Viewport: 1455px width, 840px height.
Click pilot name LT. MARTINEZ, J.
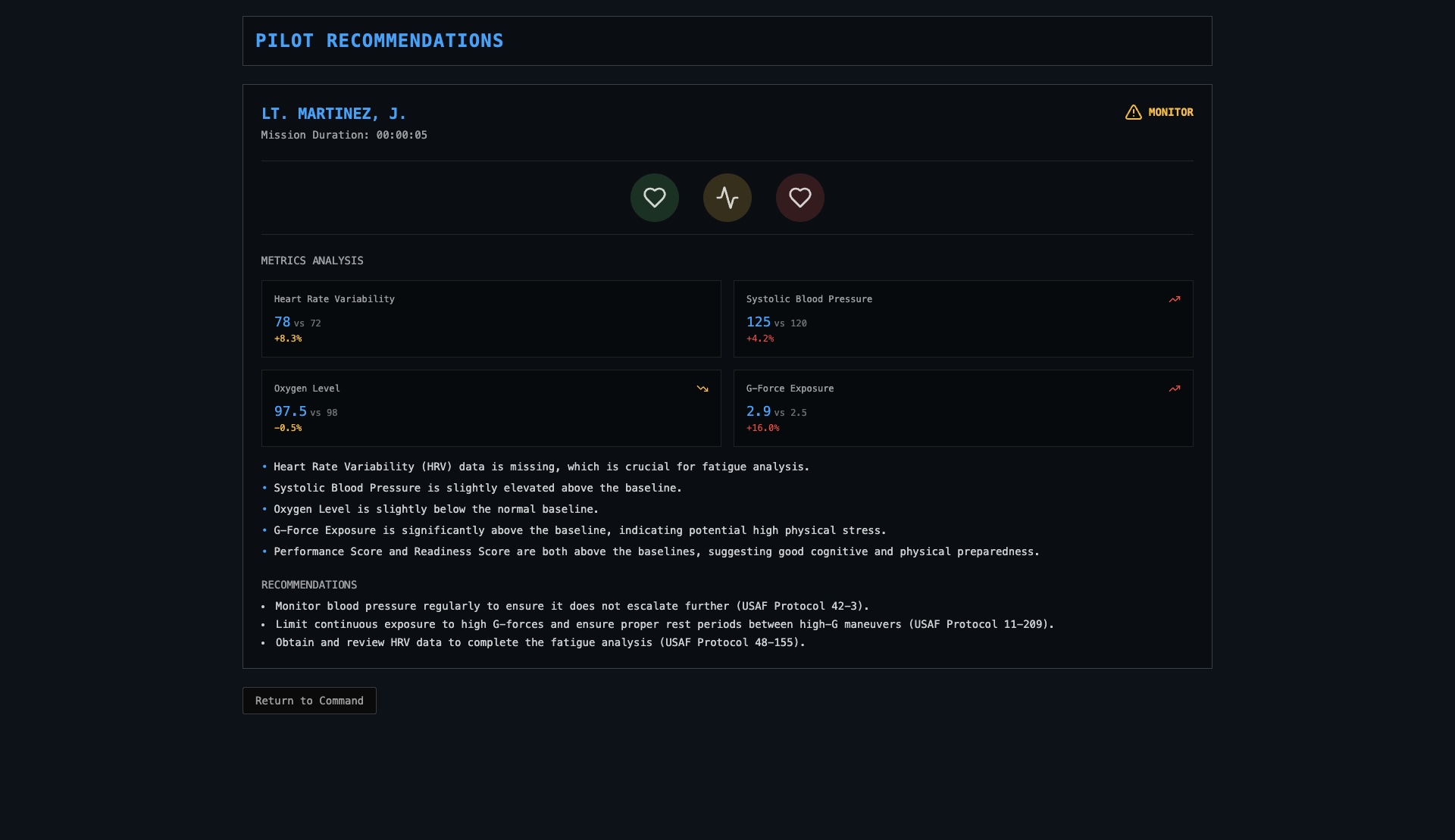[333, 114]
